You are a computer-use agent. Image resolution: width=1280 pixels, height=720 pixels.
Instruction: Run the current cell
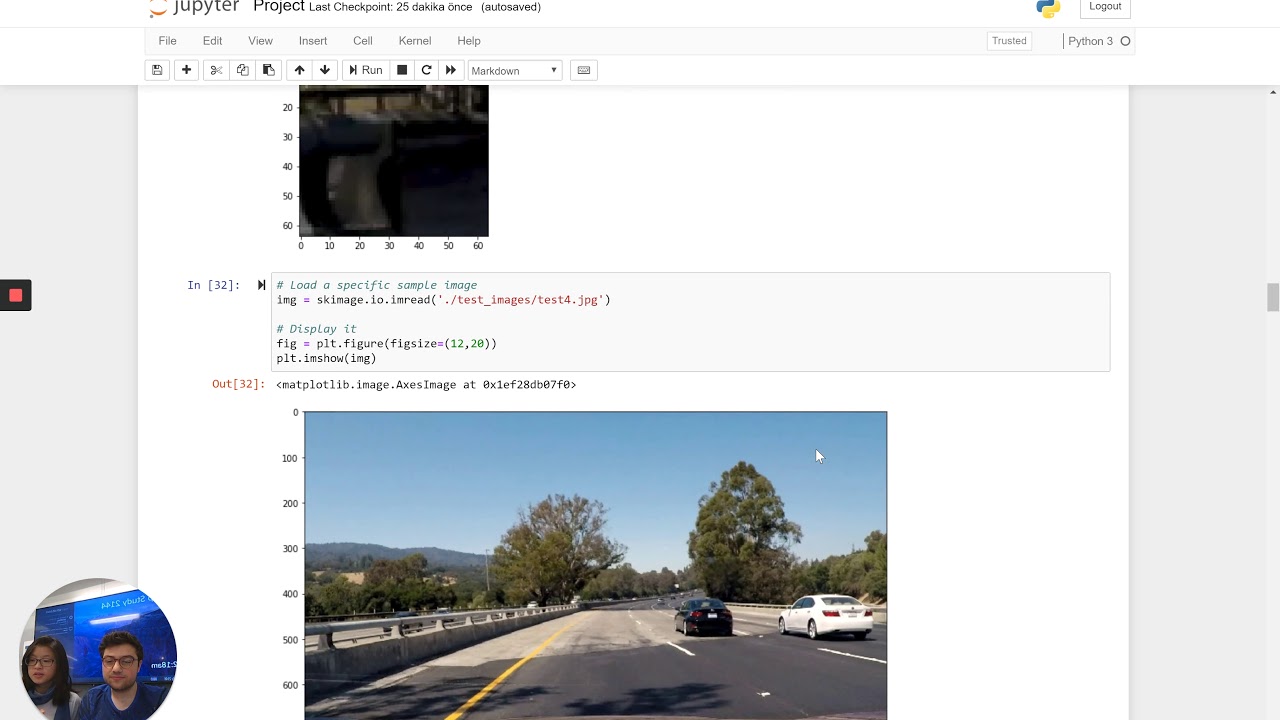(x=365, y=70)
